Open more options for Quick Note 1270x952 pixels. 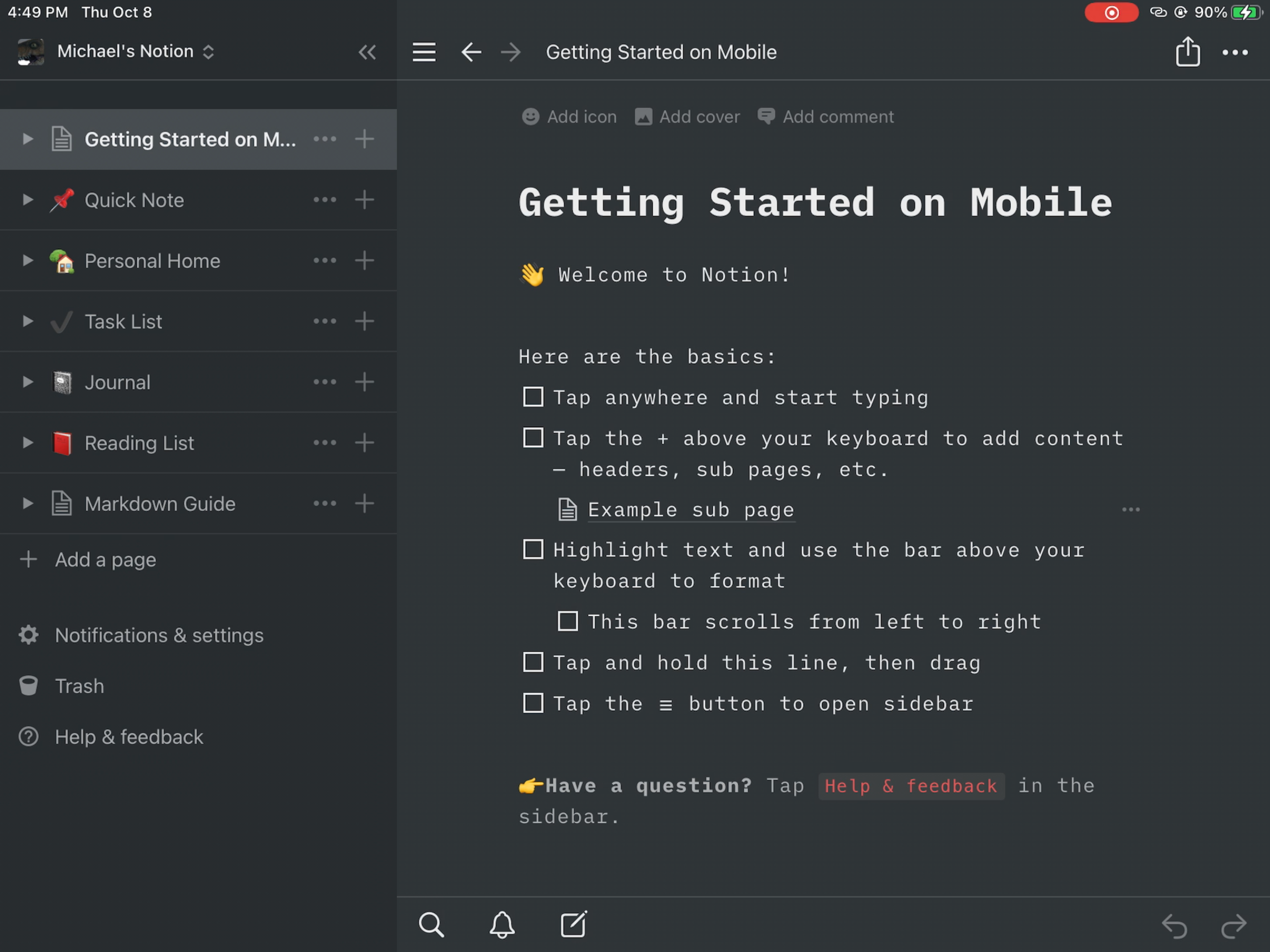click(325, 200)
